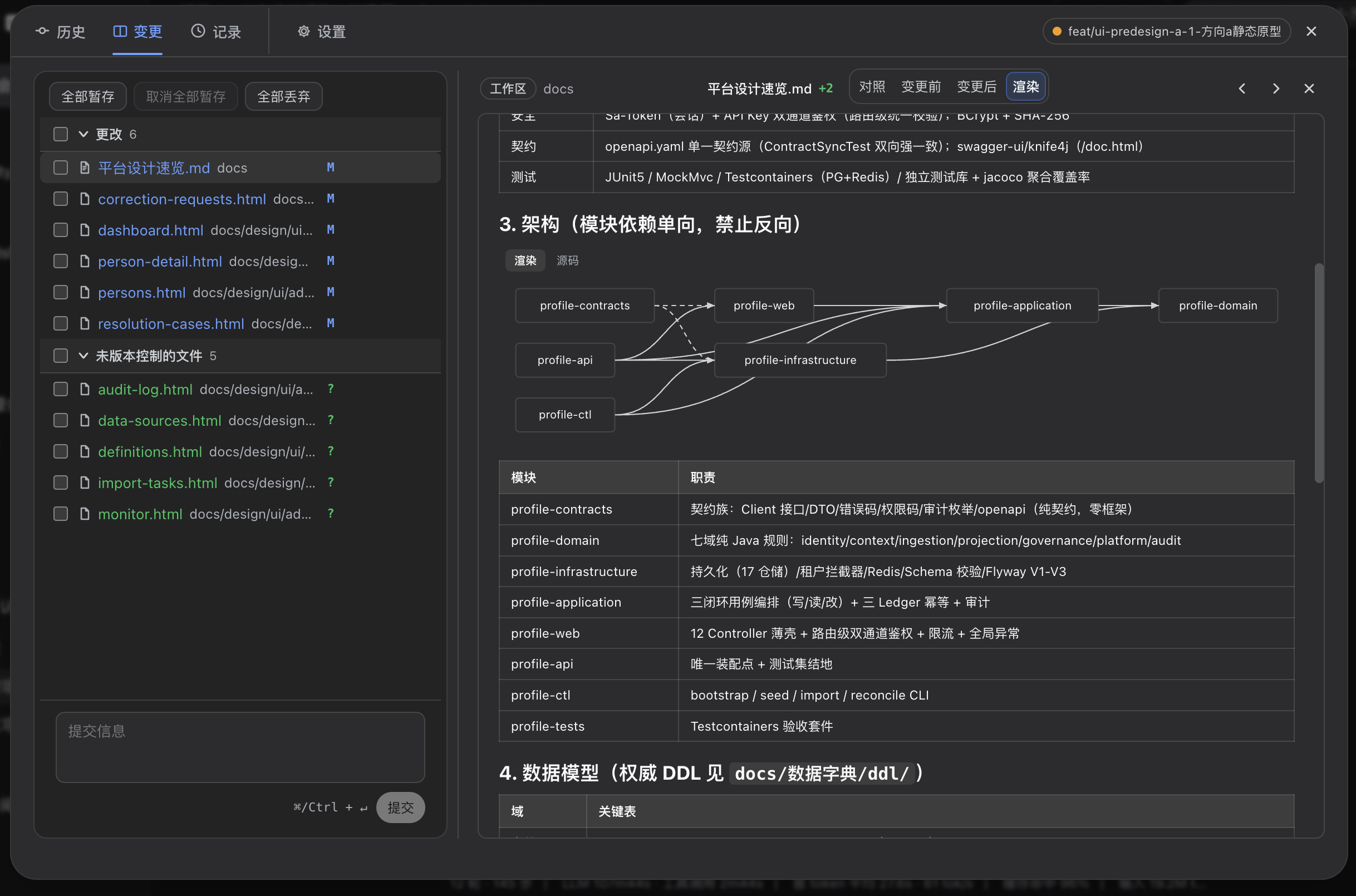Check definitions.html checkbox
The height and width of the screenshot is (896, 1356).
click(x=61, y=451)
